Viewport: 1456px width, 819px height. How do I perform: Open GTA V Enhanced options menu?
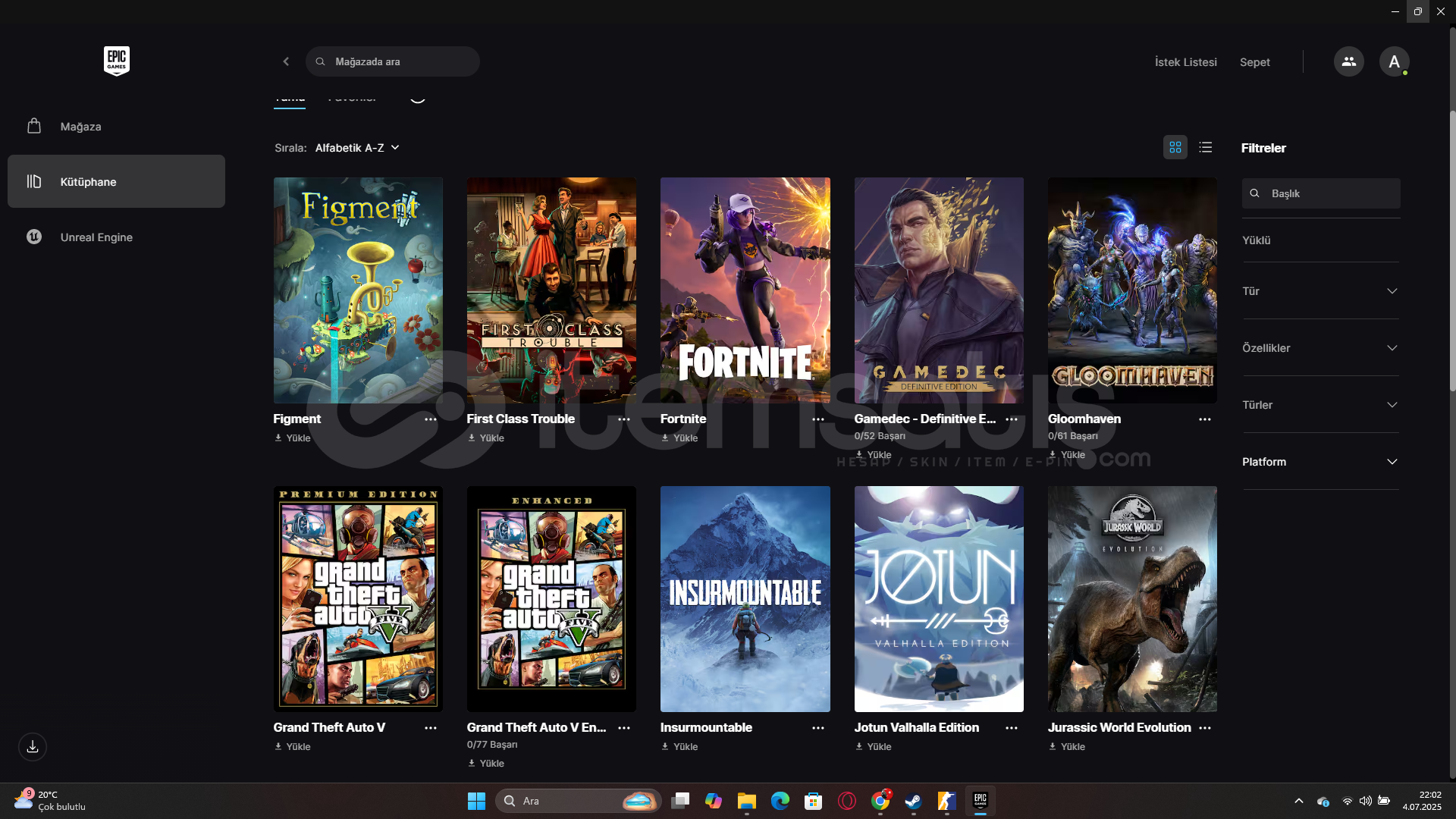tap(624, 728)
